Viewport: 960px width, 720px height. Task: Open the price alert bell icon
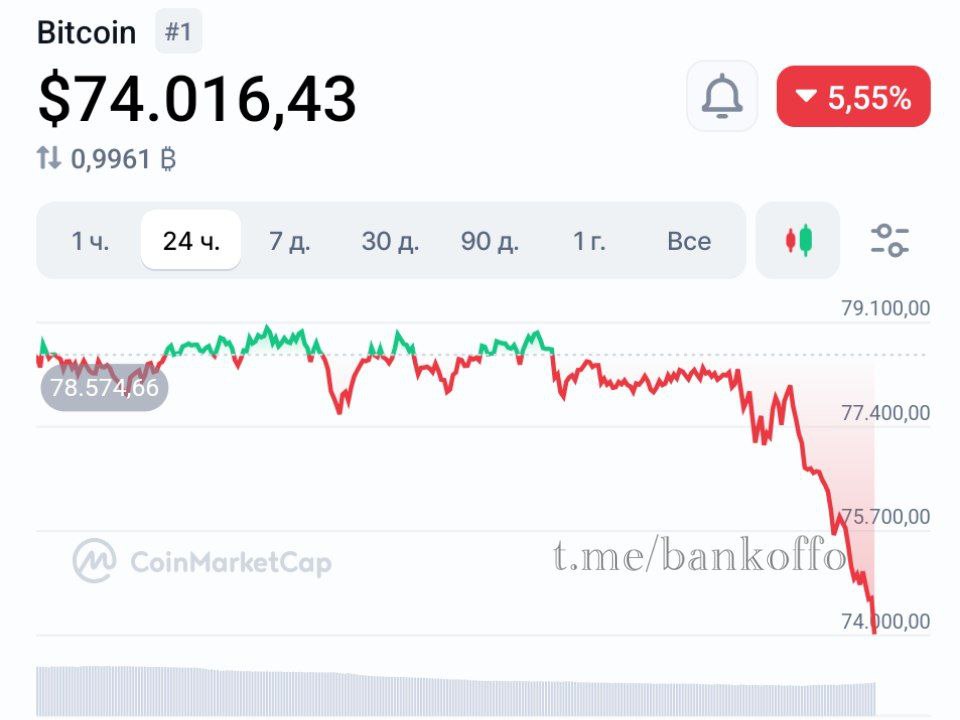click(721, 96)
